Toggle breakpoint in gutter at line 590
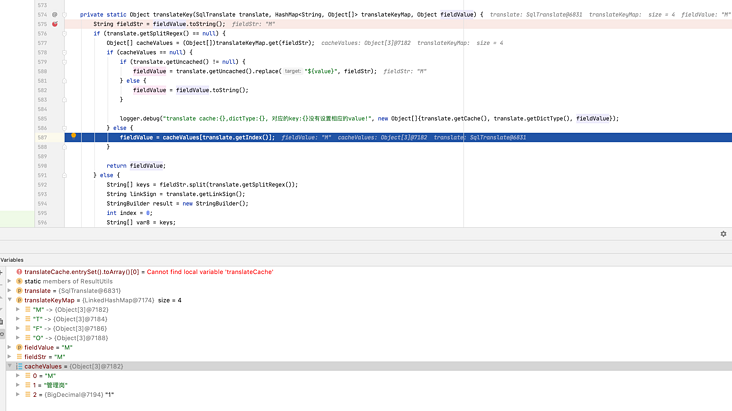 54,166
